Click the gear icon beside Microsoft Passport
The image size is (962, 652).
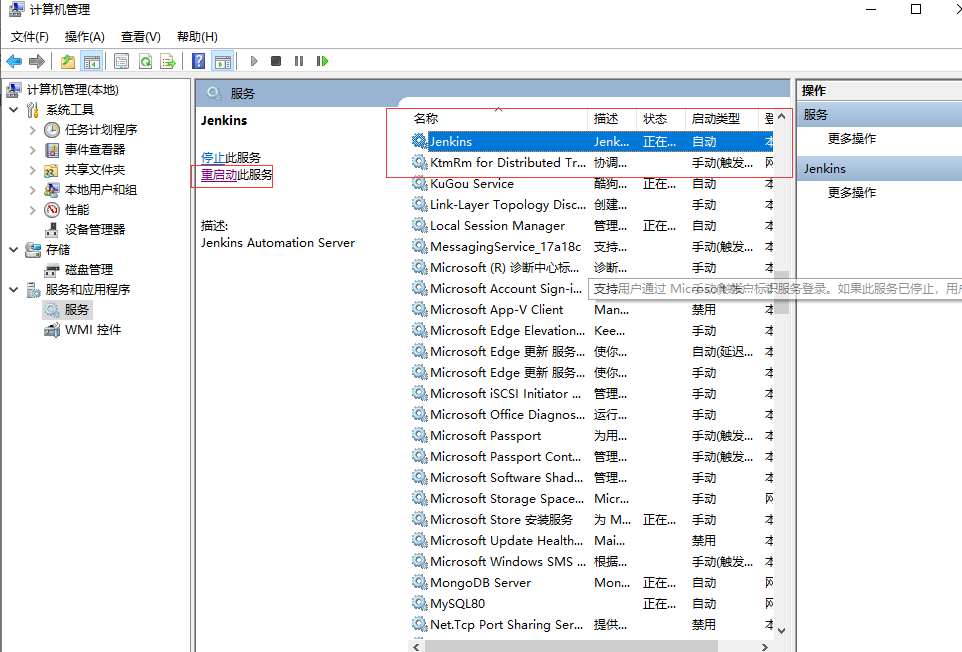pos(420,435)
